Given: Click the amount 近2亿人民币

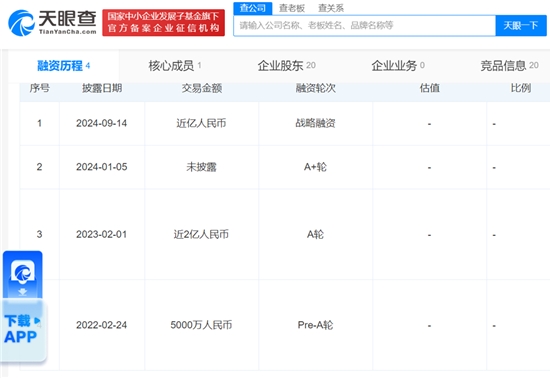Looking at the screenshot, I should (x=201, y=234).
